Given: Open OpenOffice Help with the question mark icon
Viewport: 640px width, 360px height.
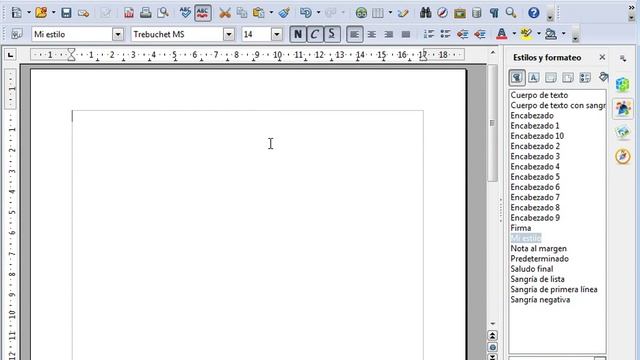Looking at the screenshot, I should (533, 13).
